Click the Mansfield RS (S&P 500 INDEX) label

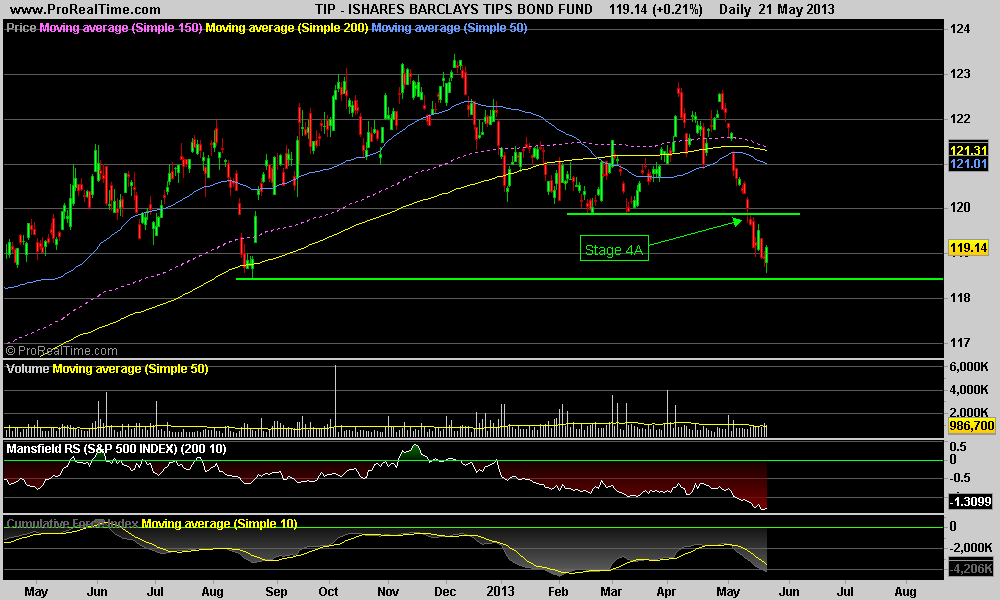pos(116,449)
